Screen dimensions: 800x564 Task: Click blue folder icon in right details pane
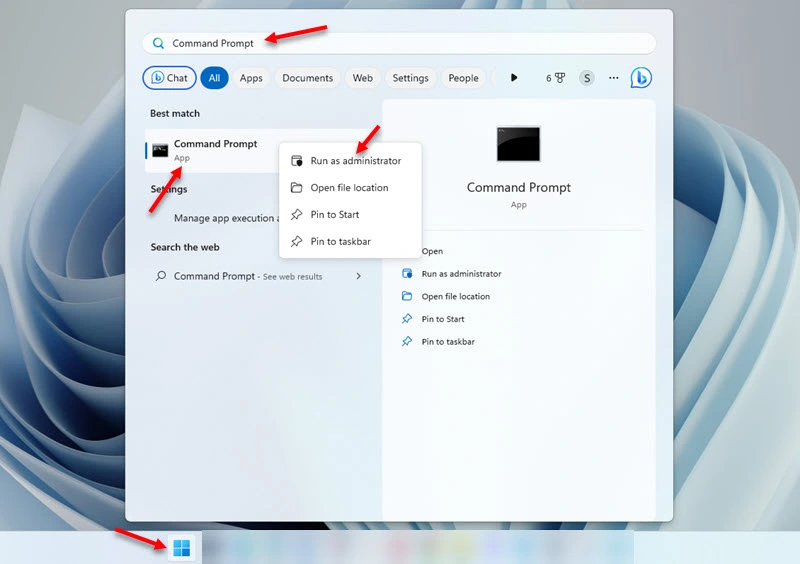click(x=407, y=296)
